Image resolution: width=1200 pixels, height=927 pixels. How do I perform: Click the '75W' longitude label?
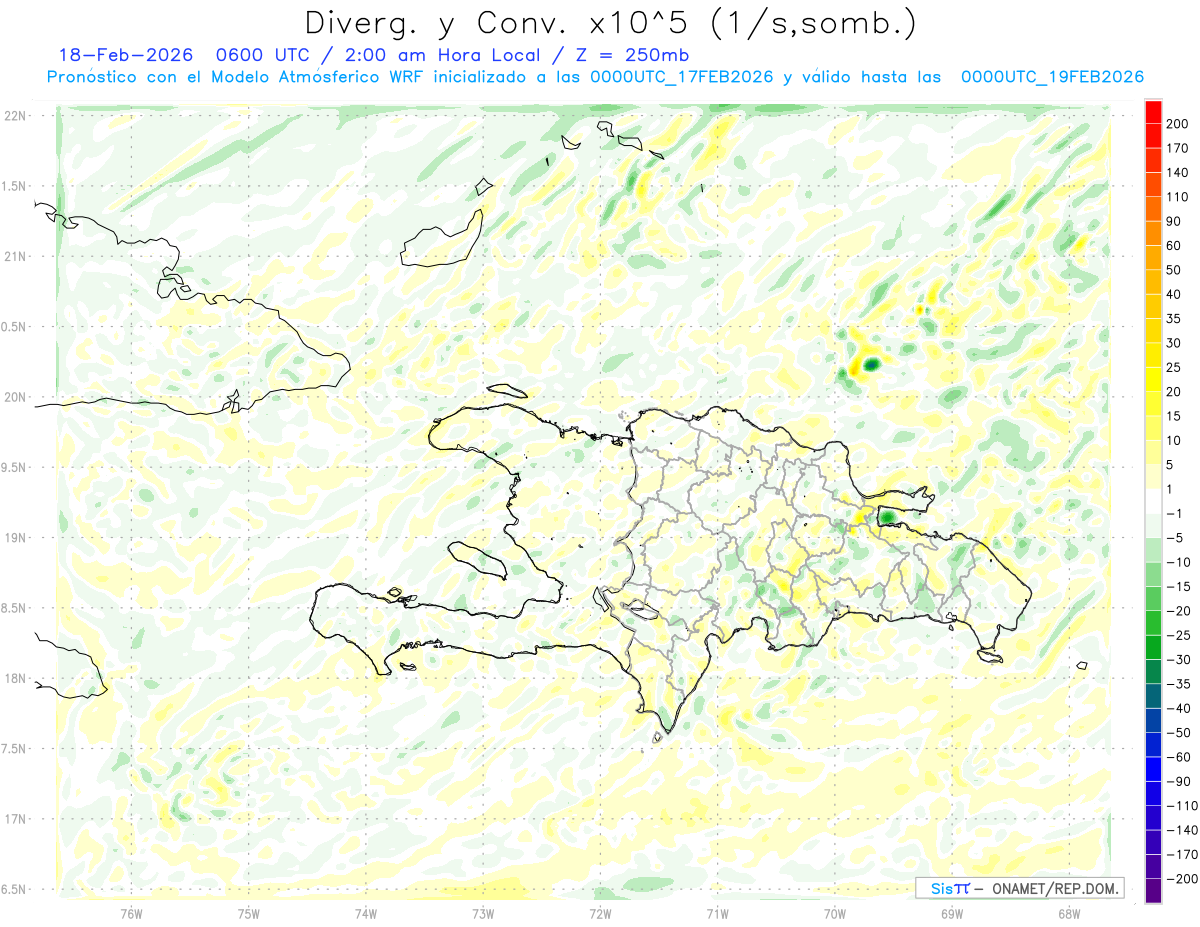249,912
